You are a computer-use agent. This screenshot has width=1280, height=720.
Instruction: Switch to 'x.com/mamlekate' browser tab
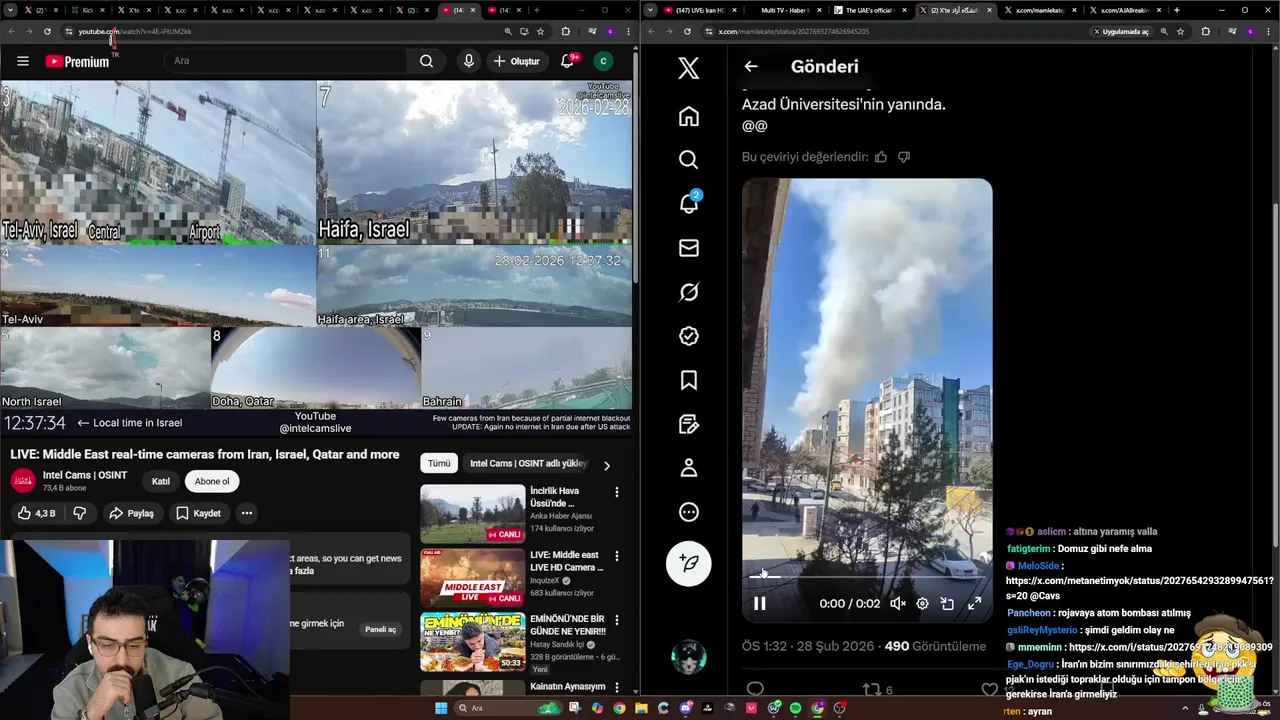(x=1040, y=10)
